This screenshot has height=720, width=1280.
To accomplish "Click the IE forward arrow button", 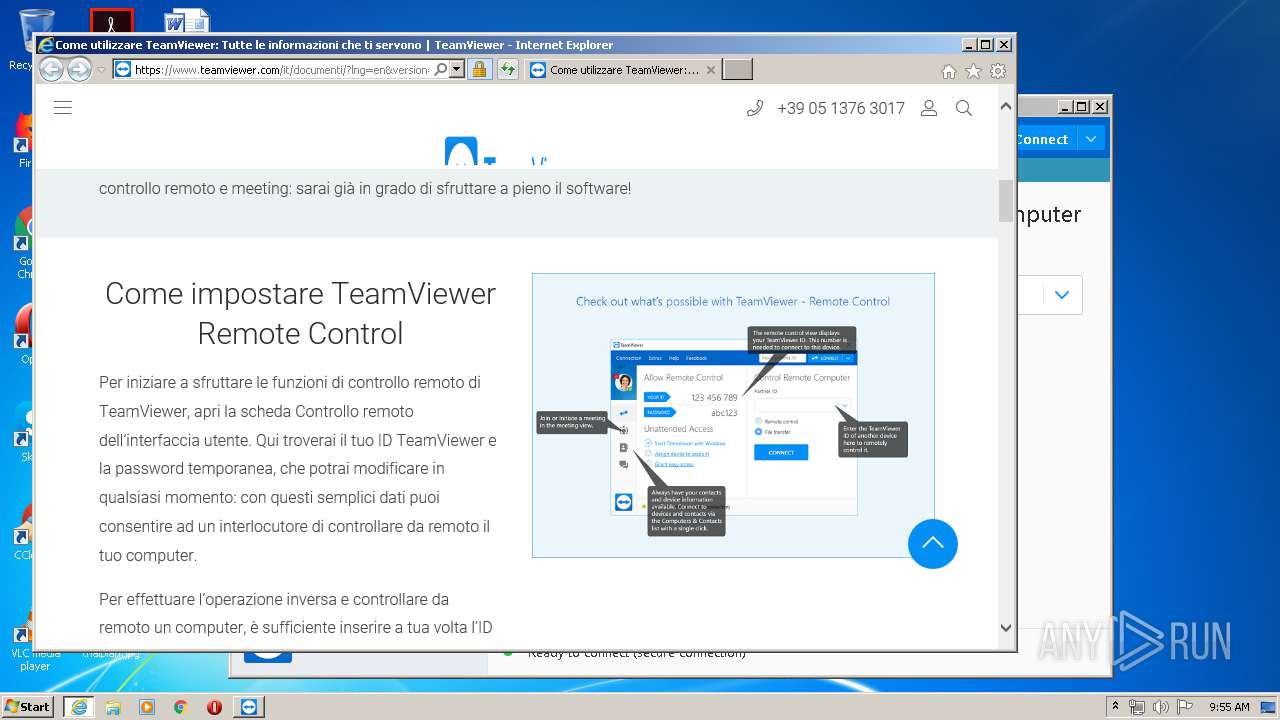I will [x=79, y=69].
